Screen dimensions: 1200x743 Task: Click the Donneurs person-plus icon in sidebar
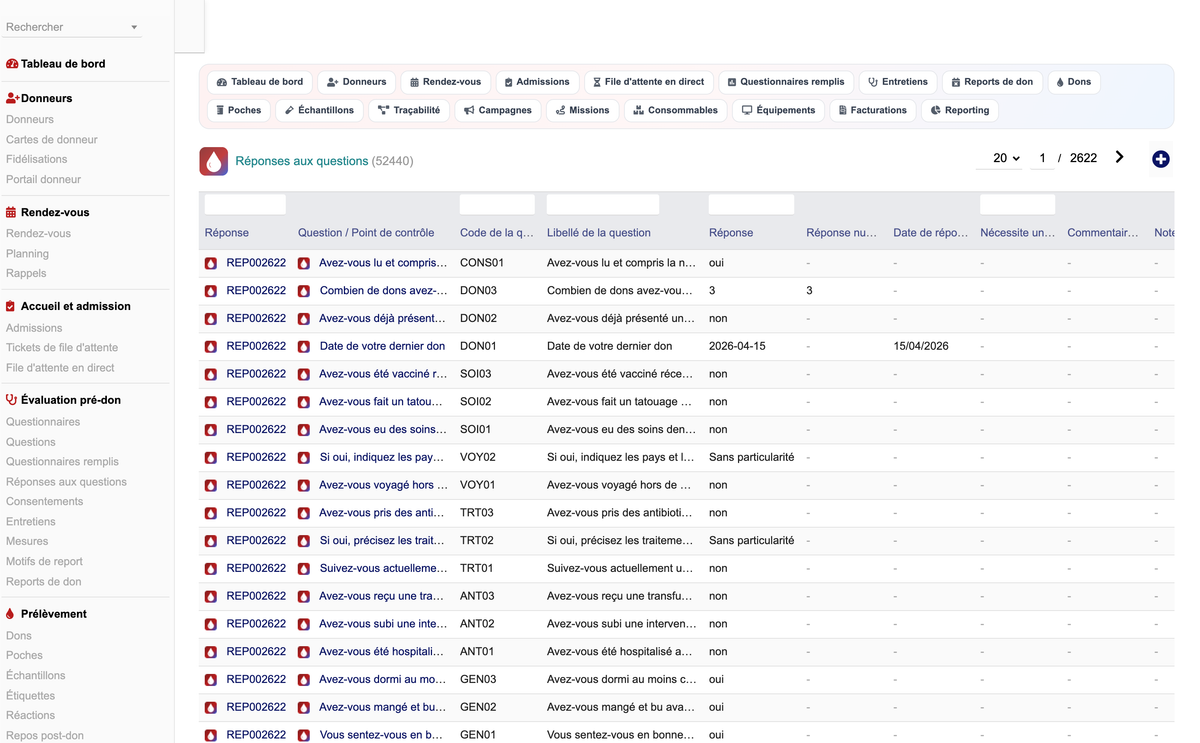[12, 98]
